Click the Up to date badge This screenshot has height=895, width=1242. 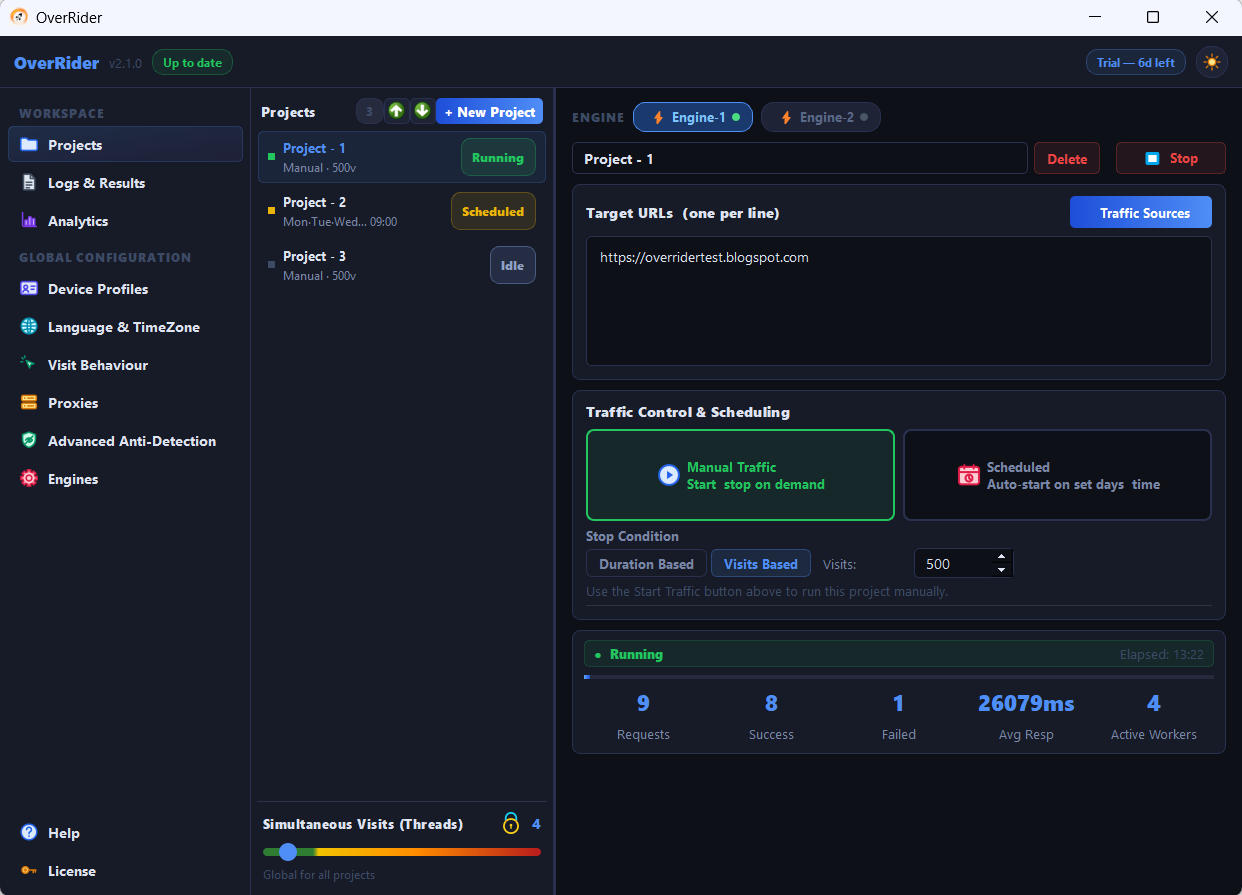(192, 63)
